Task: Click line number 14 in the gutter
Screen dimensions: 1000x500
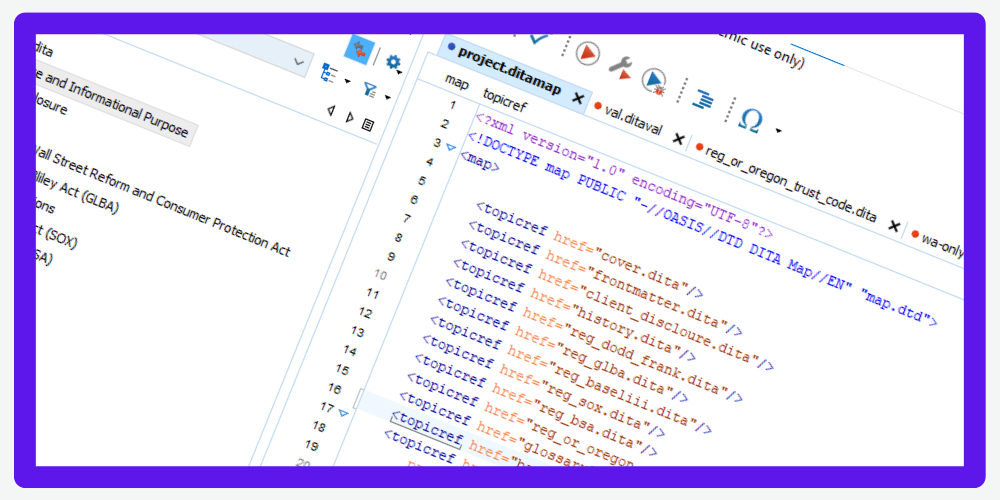Action: coord(349,350)
